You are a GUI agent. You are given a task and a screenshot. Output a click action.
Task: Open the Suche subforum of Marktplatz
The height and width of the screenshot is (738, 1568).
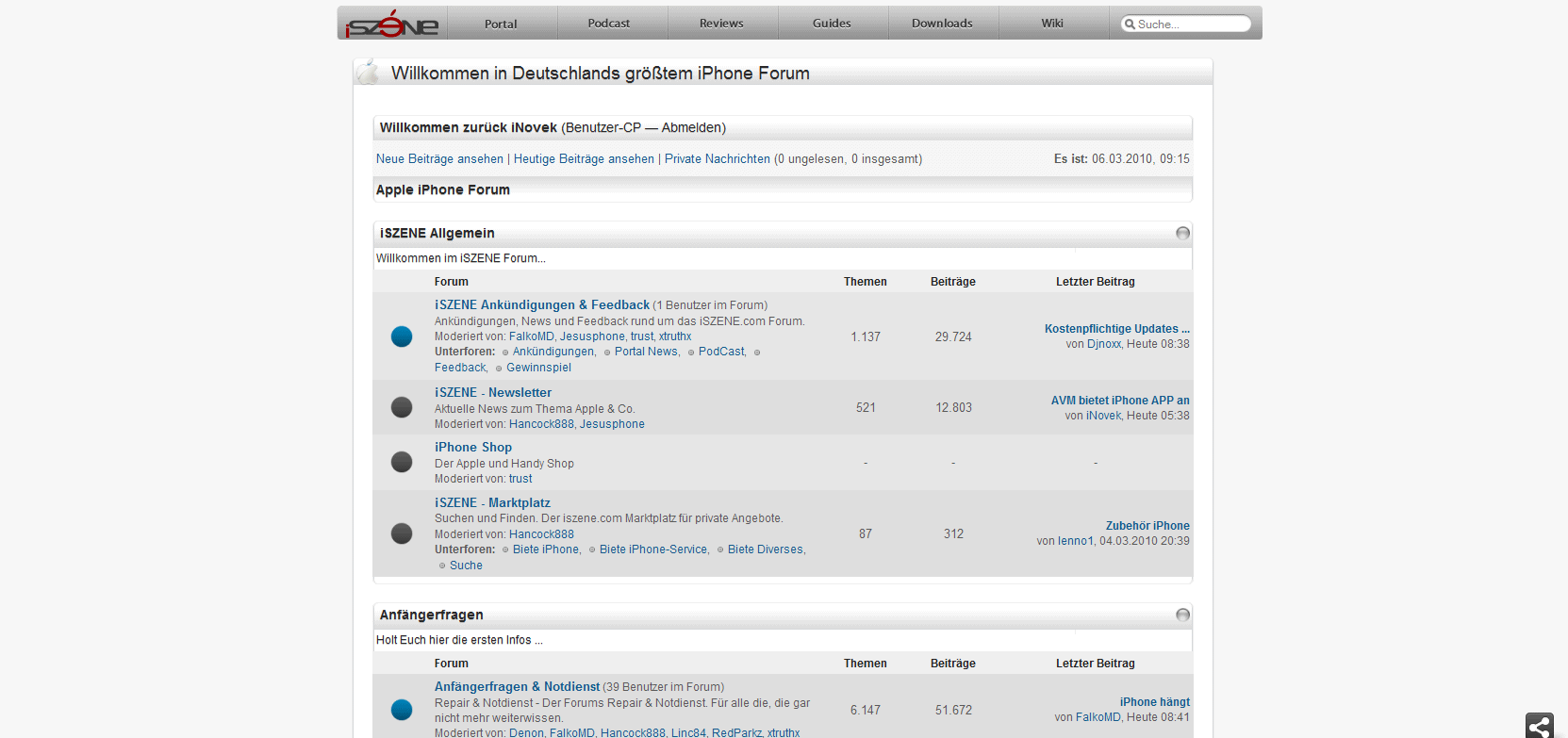pyautogui.click(x=466, y=566)
